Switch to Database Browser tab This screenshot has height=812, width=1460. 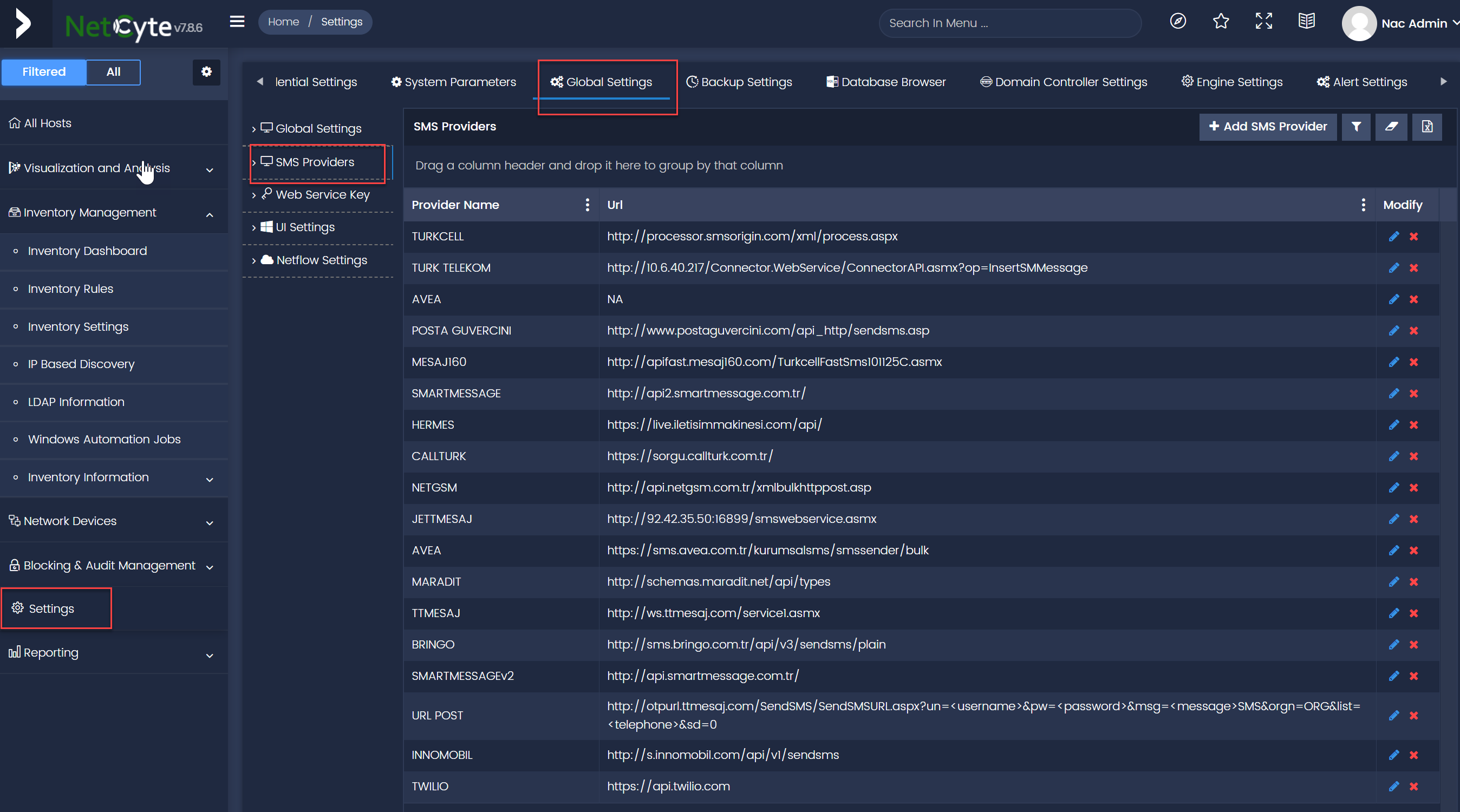pos(886,82)
